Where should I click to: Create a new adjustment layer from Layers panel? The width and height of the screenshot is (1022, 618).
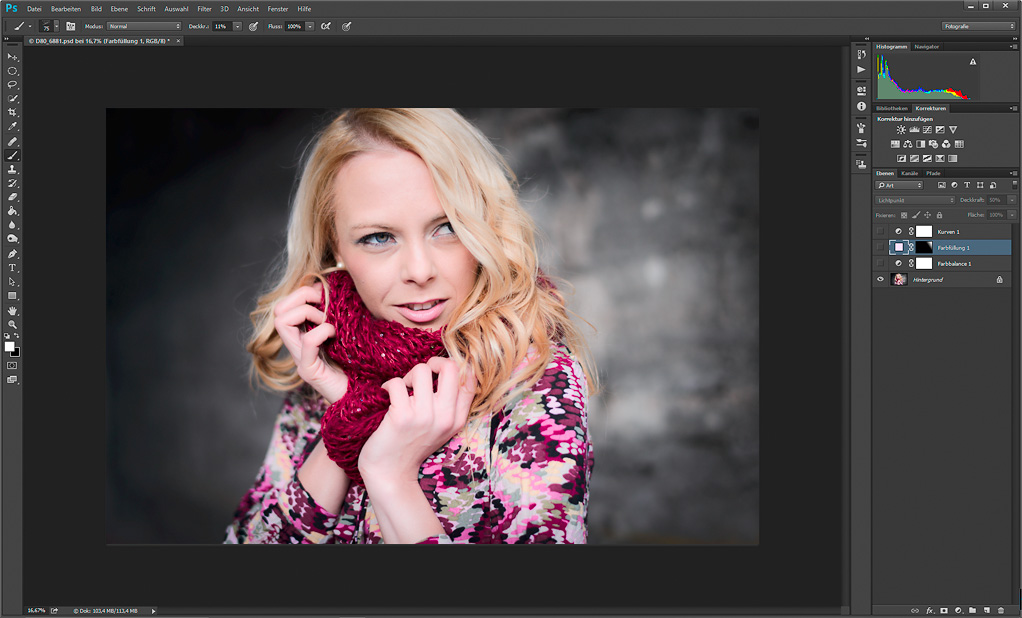[958, 611]
